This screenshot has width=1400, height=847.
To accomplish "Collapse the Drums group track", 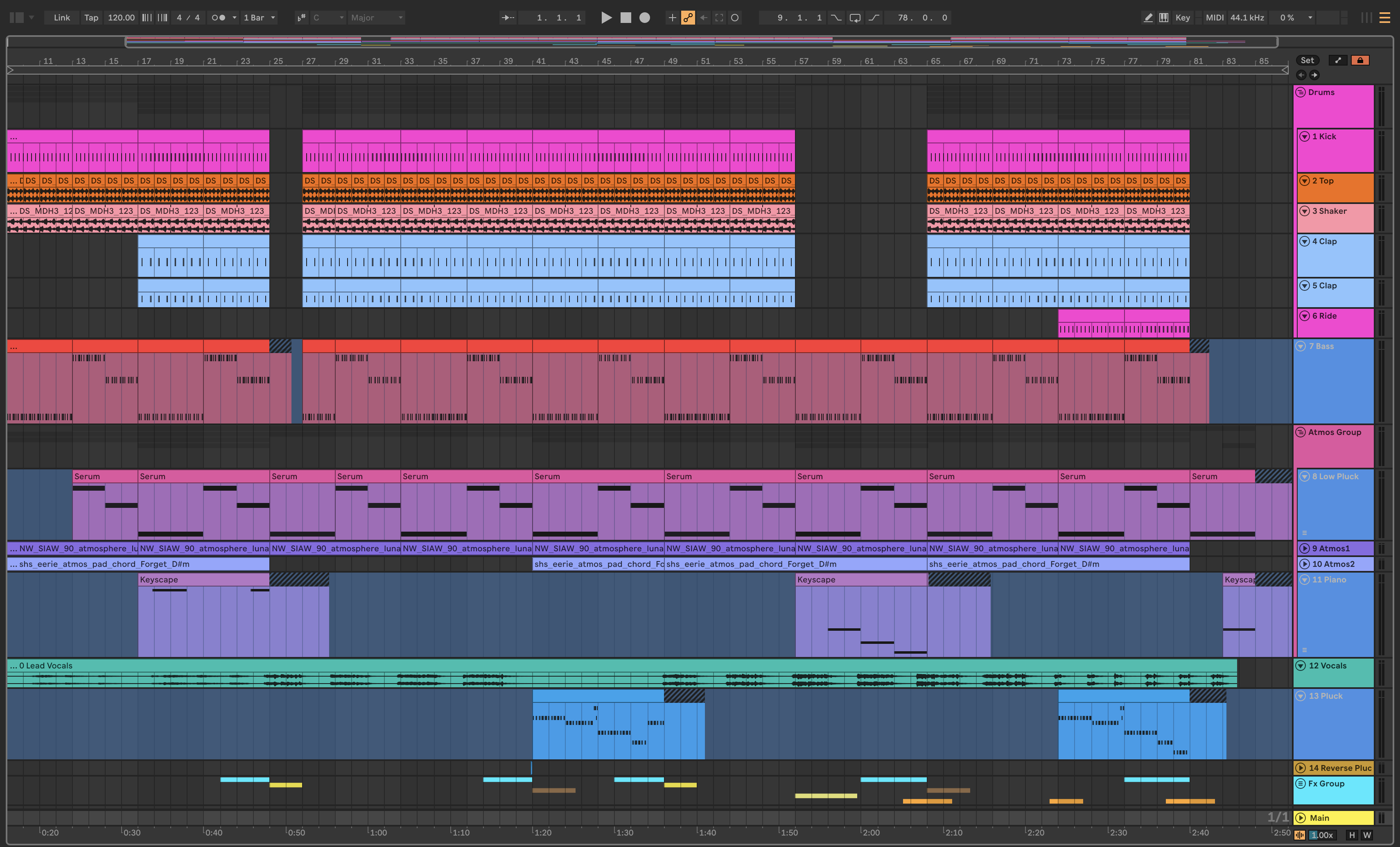I will point(1300,93).
